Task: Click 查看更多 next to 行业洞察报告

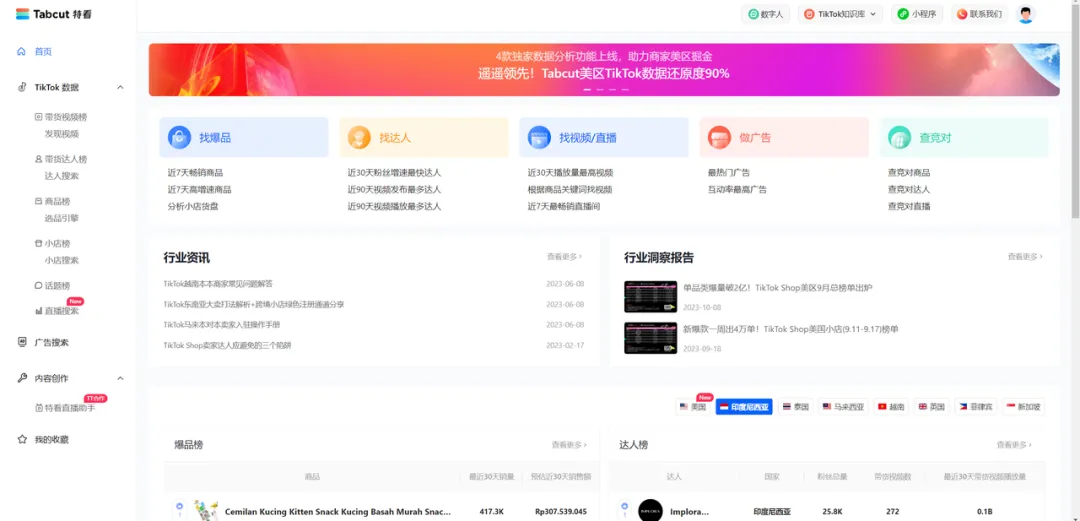Action: click(1025, 256)
